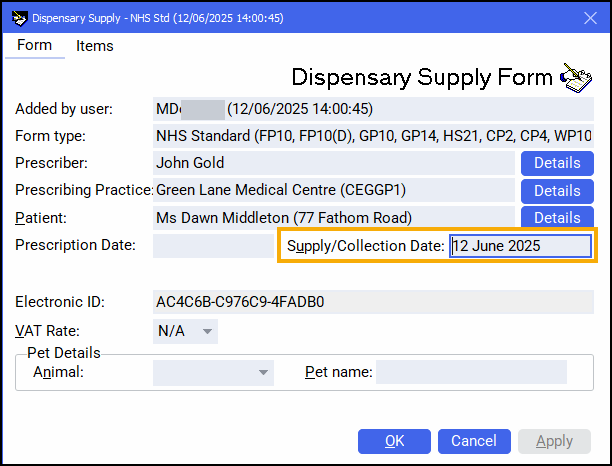The image size is (612, 466).
Task: Cancel the dispensary supply form
Action: click(x=473, y=441)
